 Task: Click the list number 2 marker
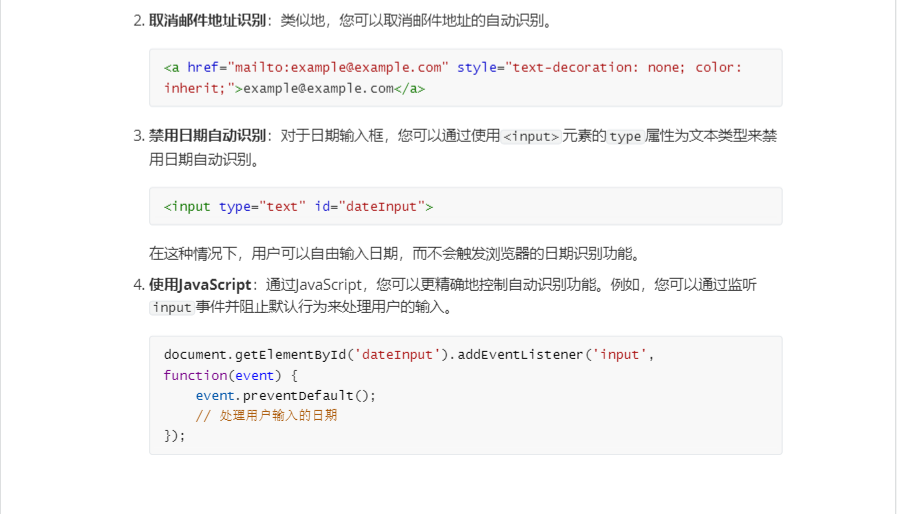(x=138, y=20)
